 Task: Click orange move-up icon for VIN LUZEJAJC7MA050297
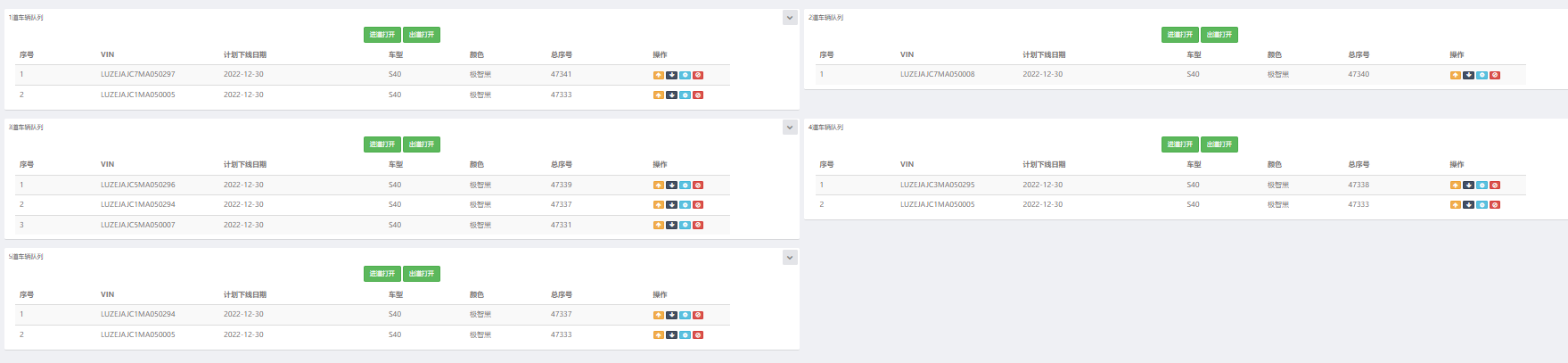coord(658,75)
